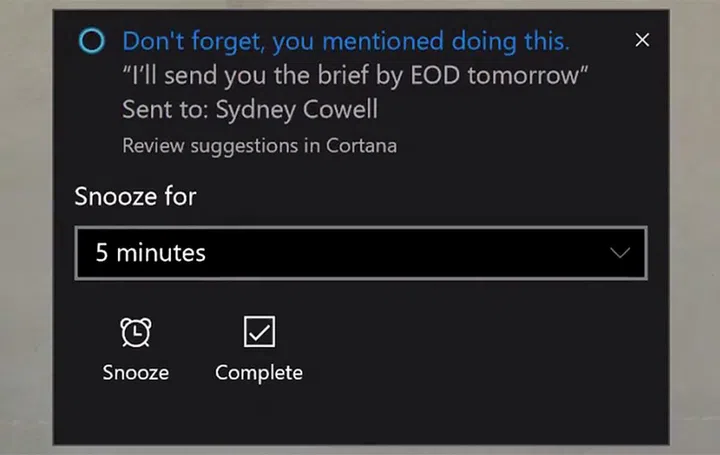Expand the snooze duration chevron arrow
Screen dimensions: 720x455
coord(620,253)
